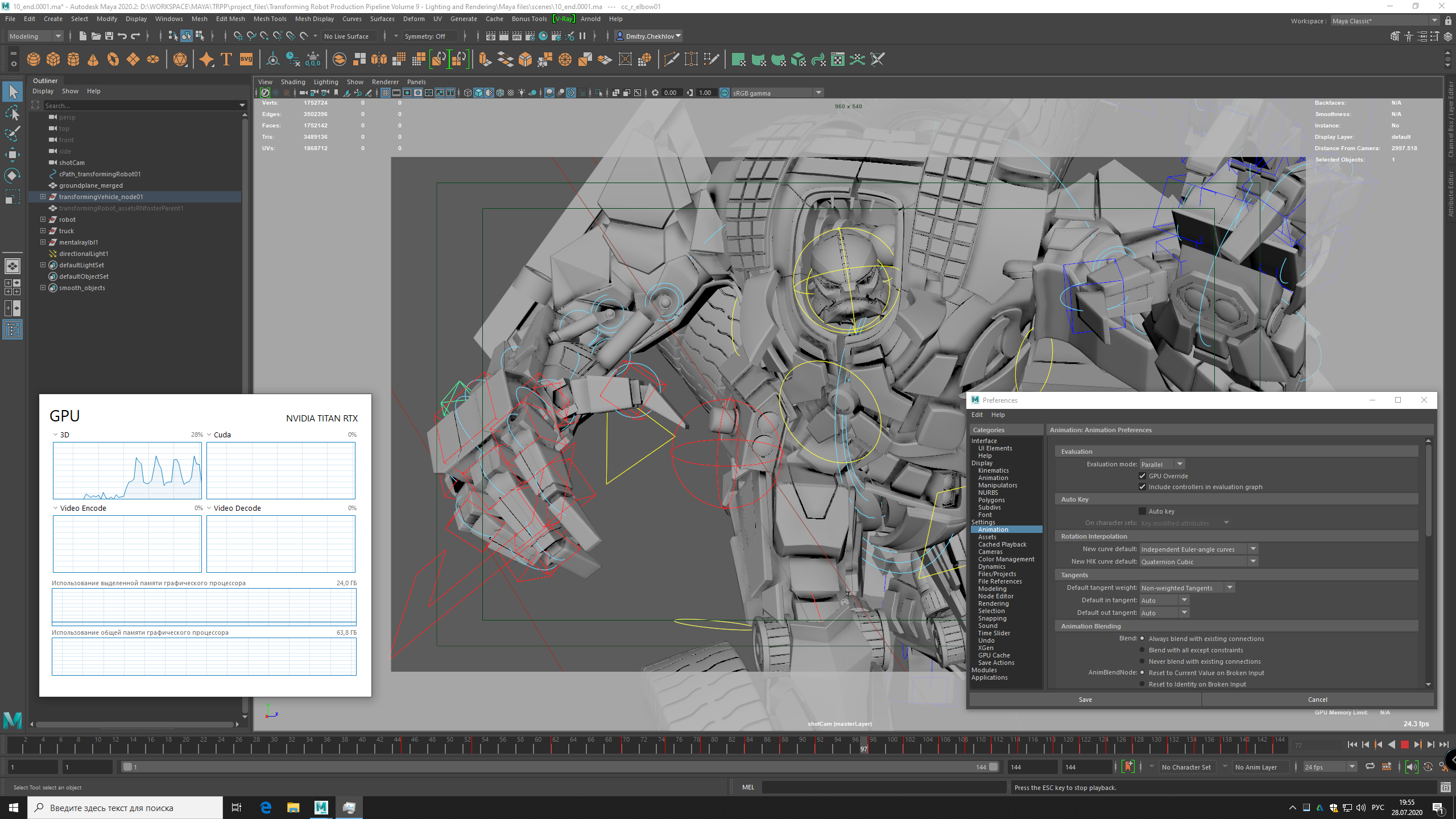Image resolution: width=1456 pixels, height=819 pixels.
Task: Select the Lasso tool in the toolbox
Action: [13, 113]
